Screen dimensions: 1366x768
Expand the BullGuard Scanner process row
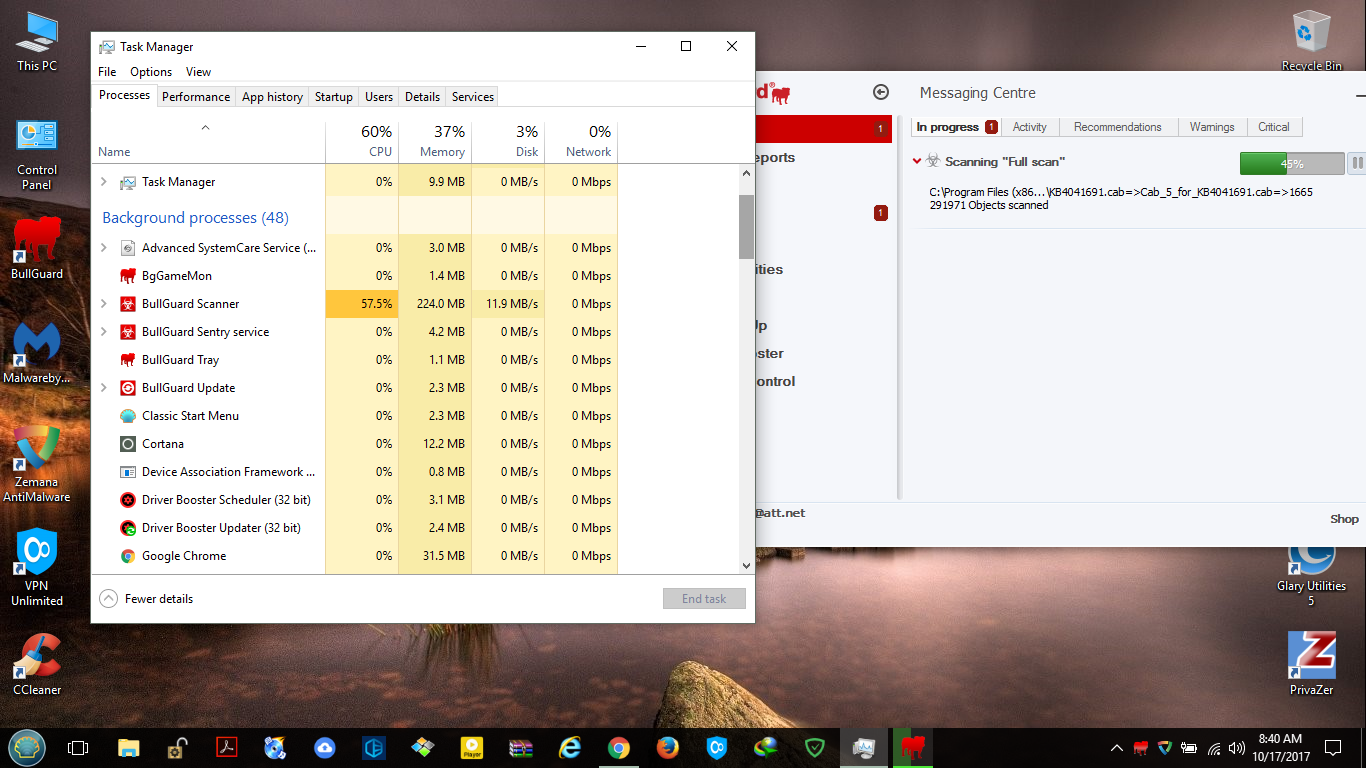click(104, 304)
